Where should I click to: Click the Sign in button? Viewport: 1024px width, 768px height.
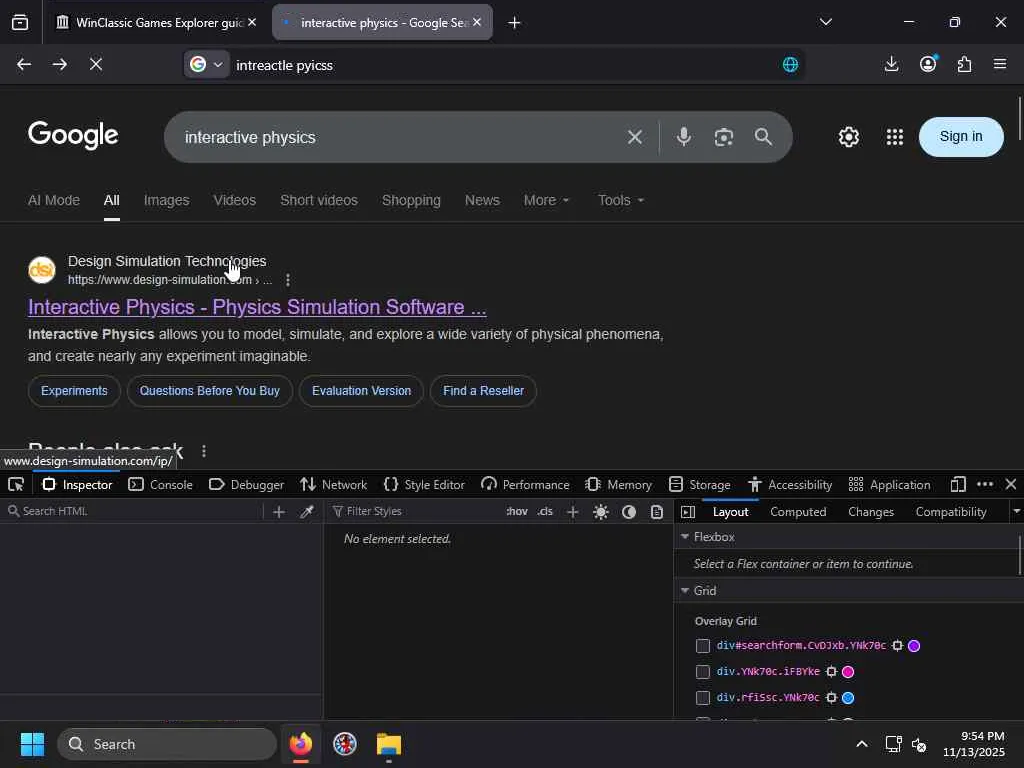961,136
